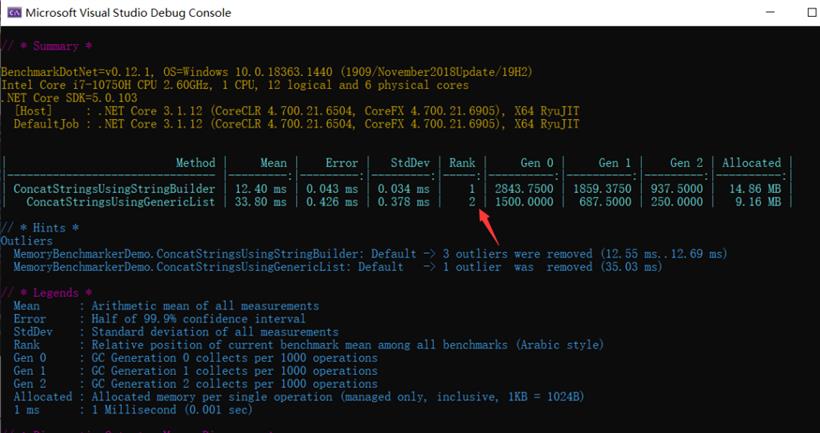This screenshot has width=820, height=433.
Task: Click the 'Gen 0' column header
Action: 537,163
